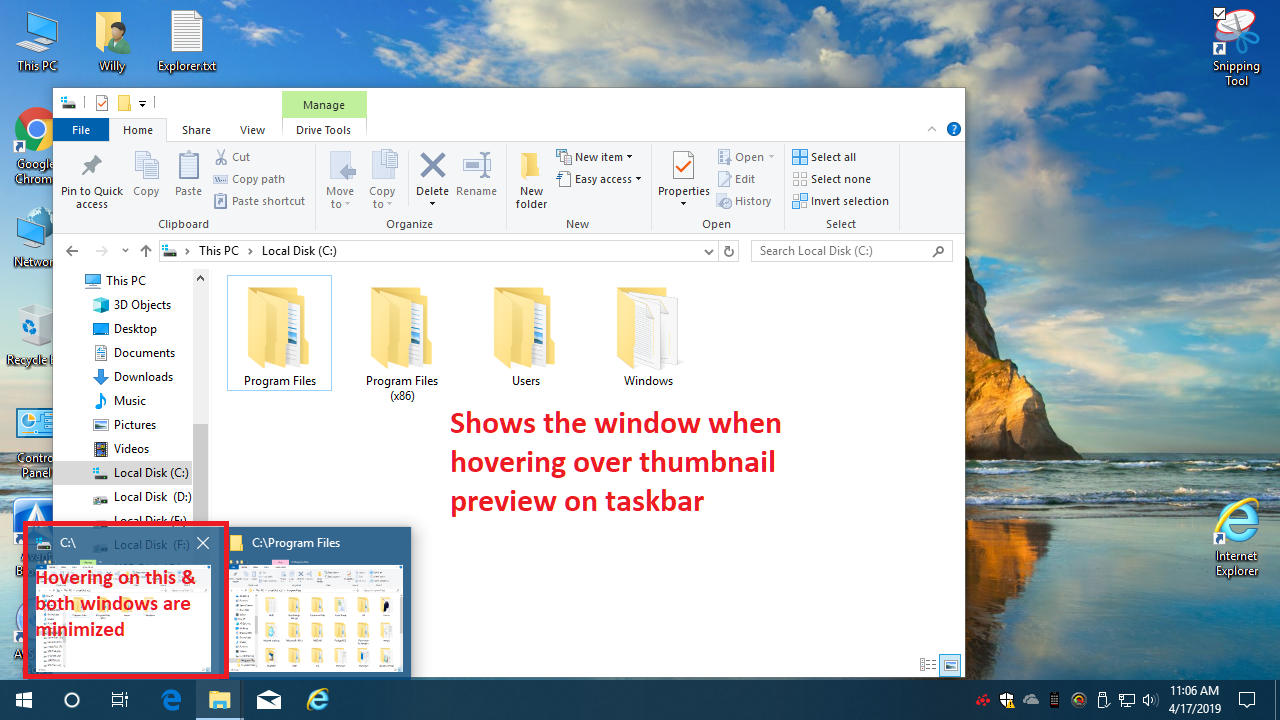Open the Recent locations dropdown arrow
The width and height of the screenshot is (1280, 720).
click(125, 251)
